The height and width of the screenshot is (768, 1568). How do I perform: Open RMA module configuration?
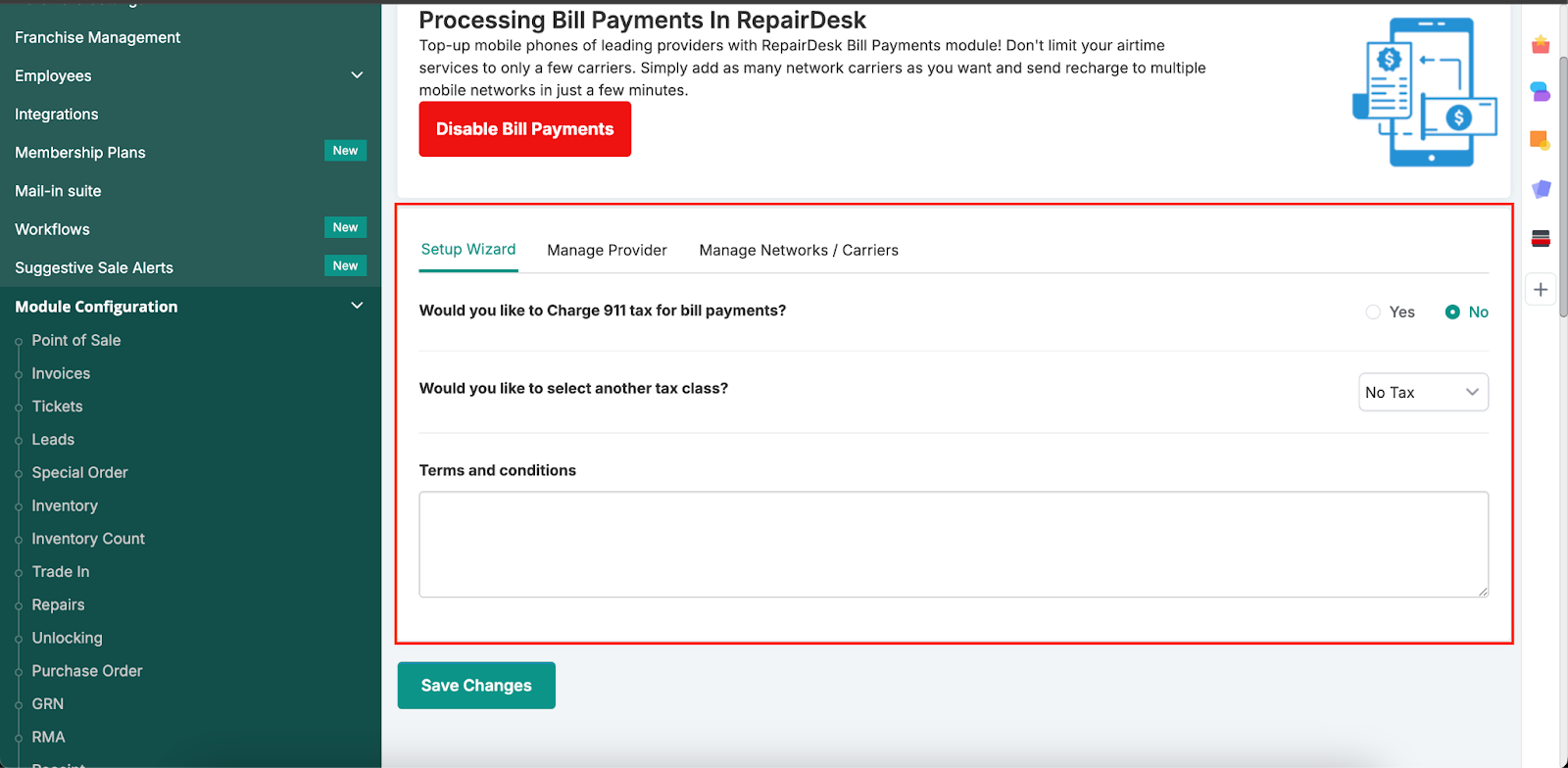tap(48, 738)
